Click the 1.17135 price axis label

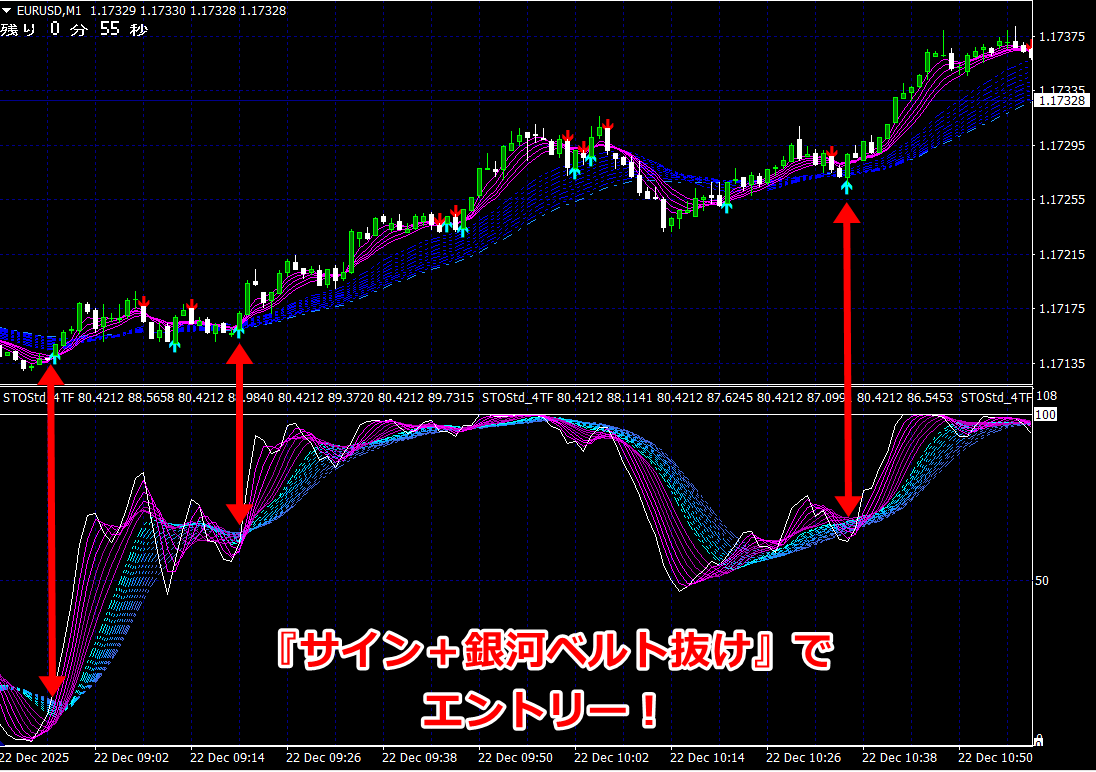(1062, 363)
